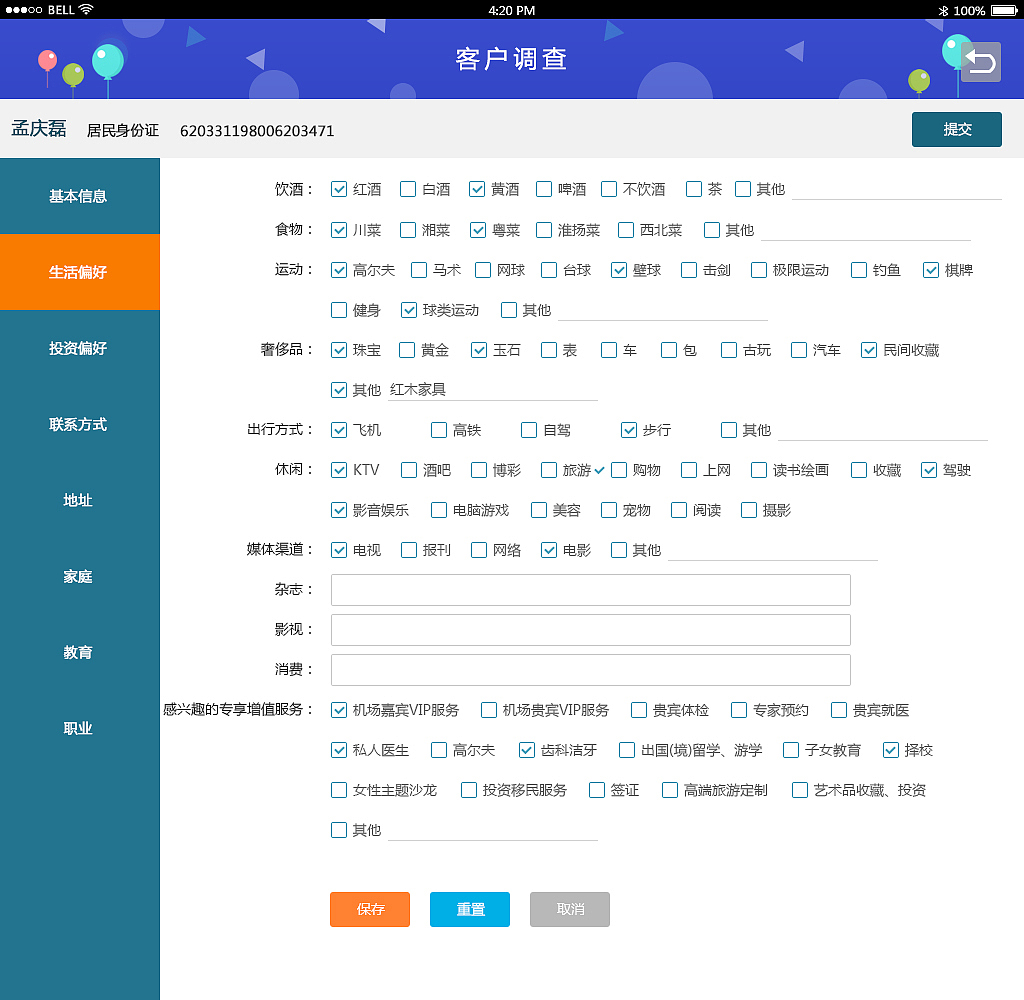Click the return arrow icon in top right
Image resolution: width=1024 pixels, height=1000 pixels.
981,62
